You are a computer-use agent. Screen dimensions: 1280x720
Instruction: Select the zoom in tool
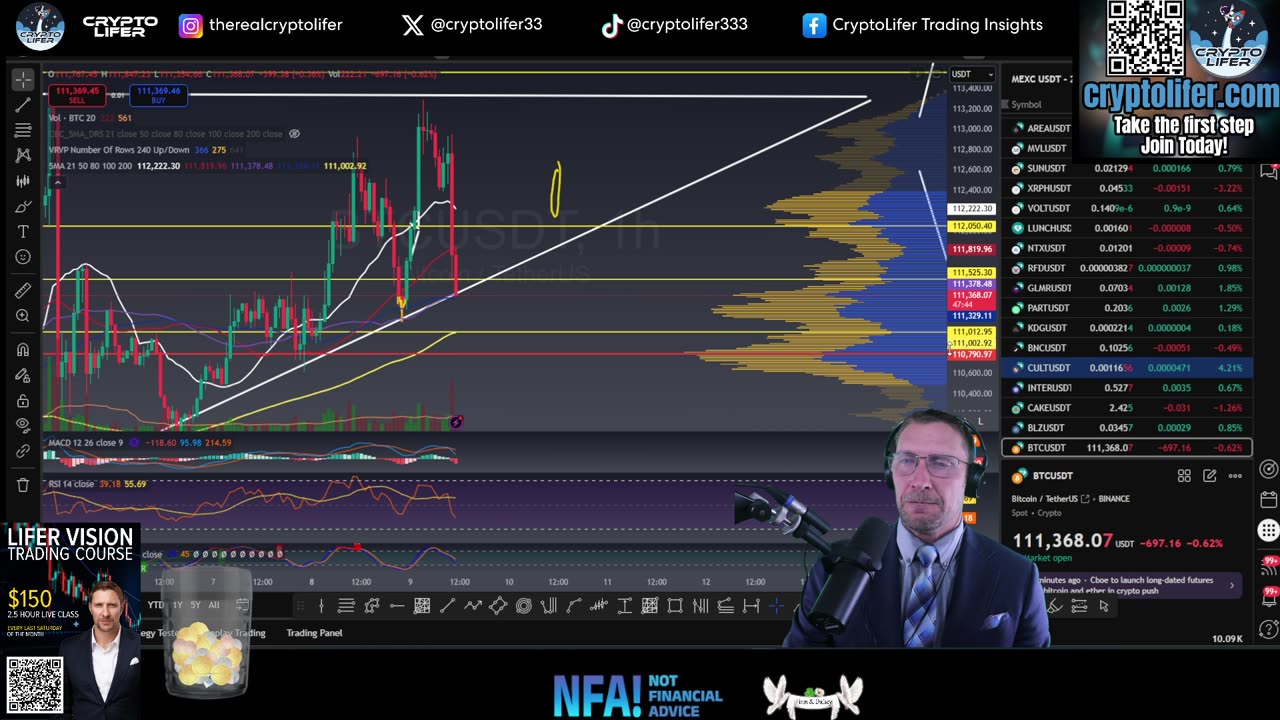pyautogui.click(x=23, y=316)
